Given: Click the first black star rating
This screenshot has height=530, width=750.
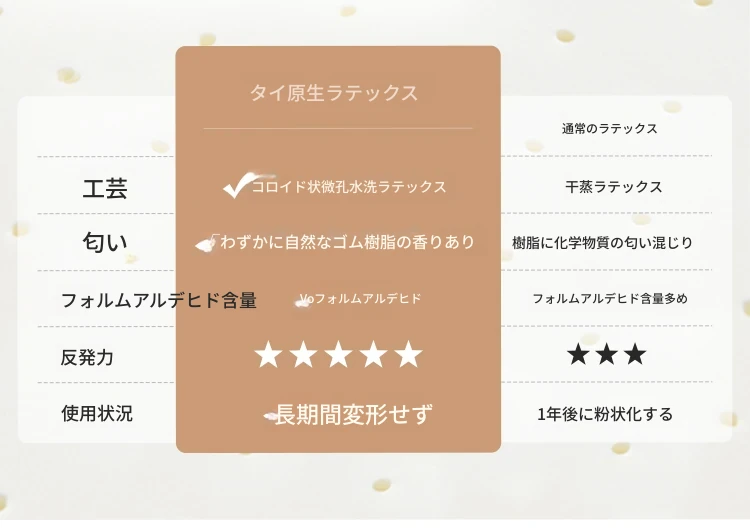Looking at the screenshot, I should pos(578,354).
